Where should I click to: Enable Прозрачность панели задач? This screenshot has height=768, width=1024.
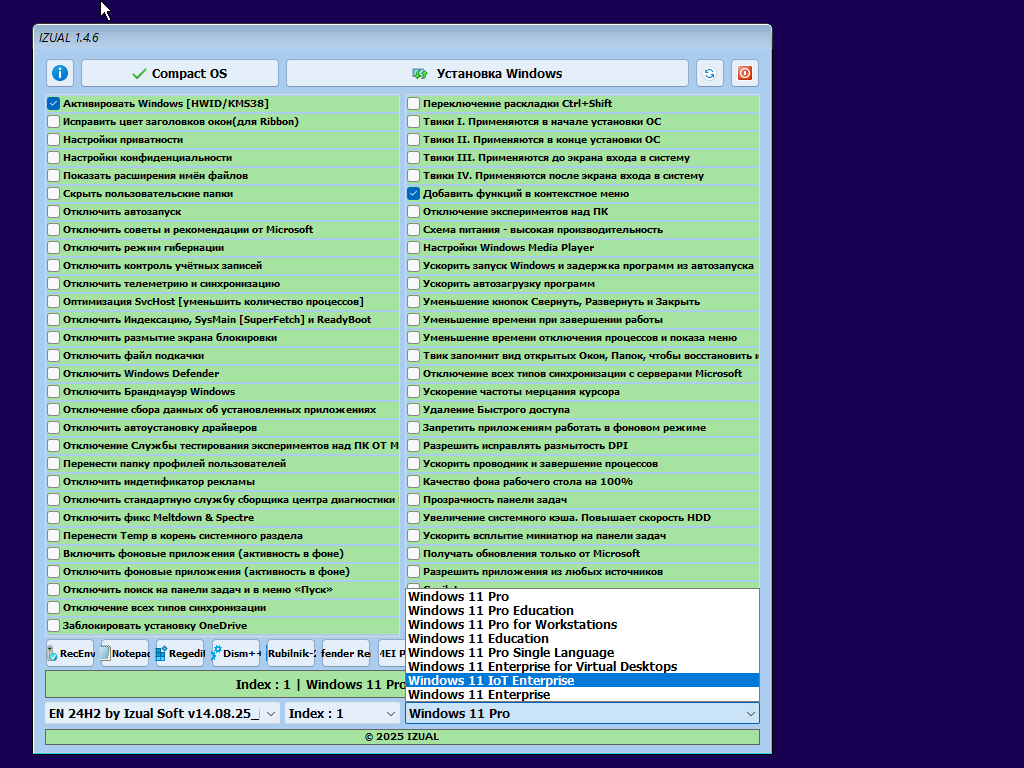413,500
